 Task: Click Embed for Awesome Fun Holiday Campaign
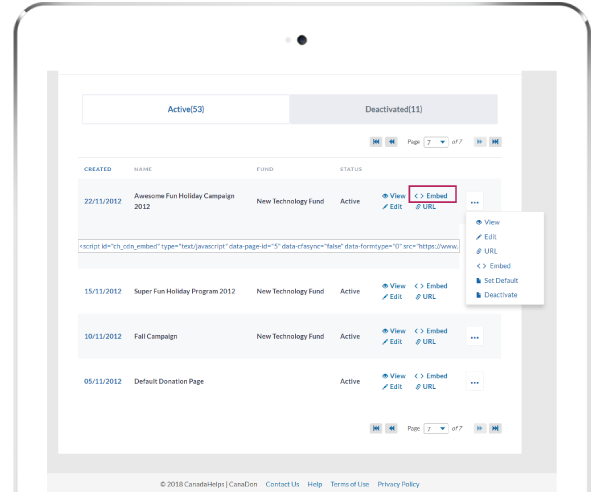tap(432, 196)
